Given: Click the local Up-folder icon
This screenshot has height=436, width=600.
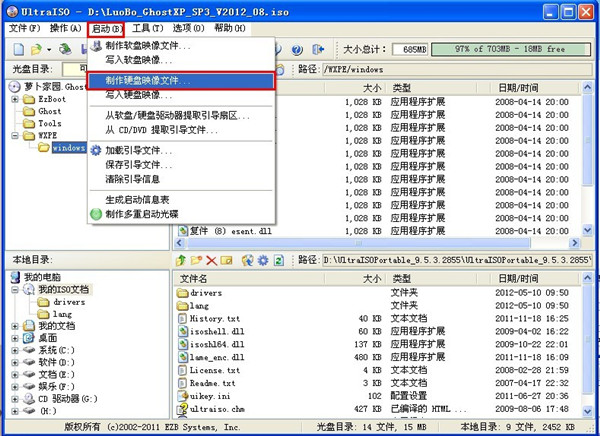Looking at the screenshot, I should [x=181, y=260].
